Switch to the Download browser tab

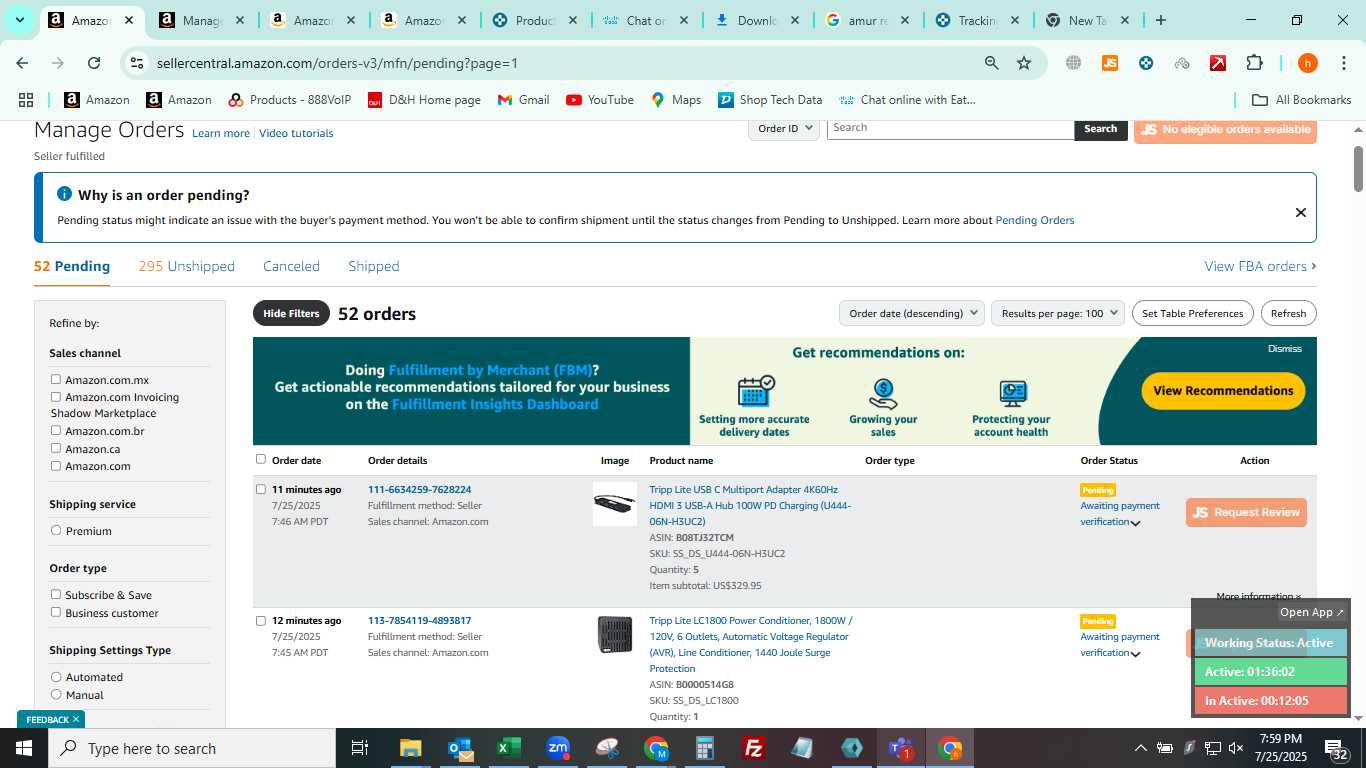(x=757, y=20)
